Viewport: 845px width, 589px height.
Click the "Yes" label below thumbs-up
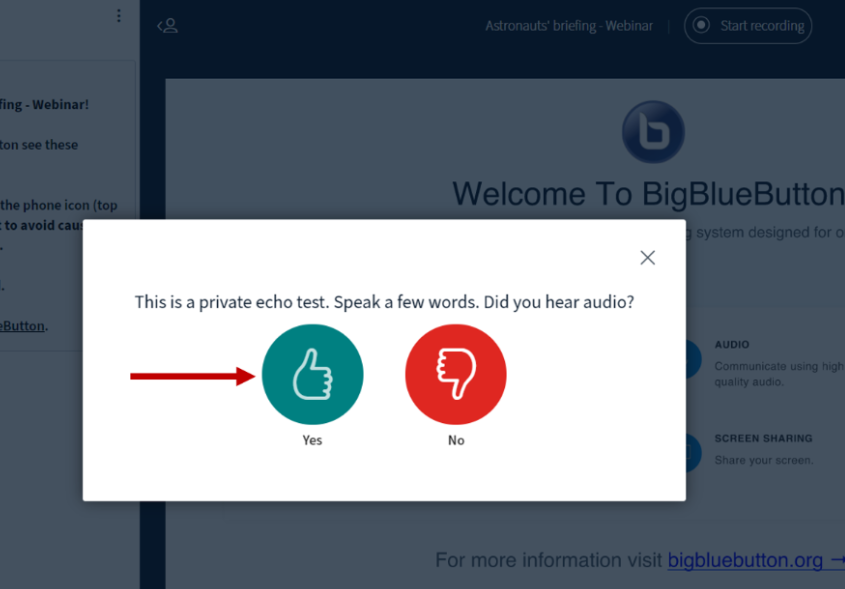pyautogui.click(x=312, y=440)
